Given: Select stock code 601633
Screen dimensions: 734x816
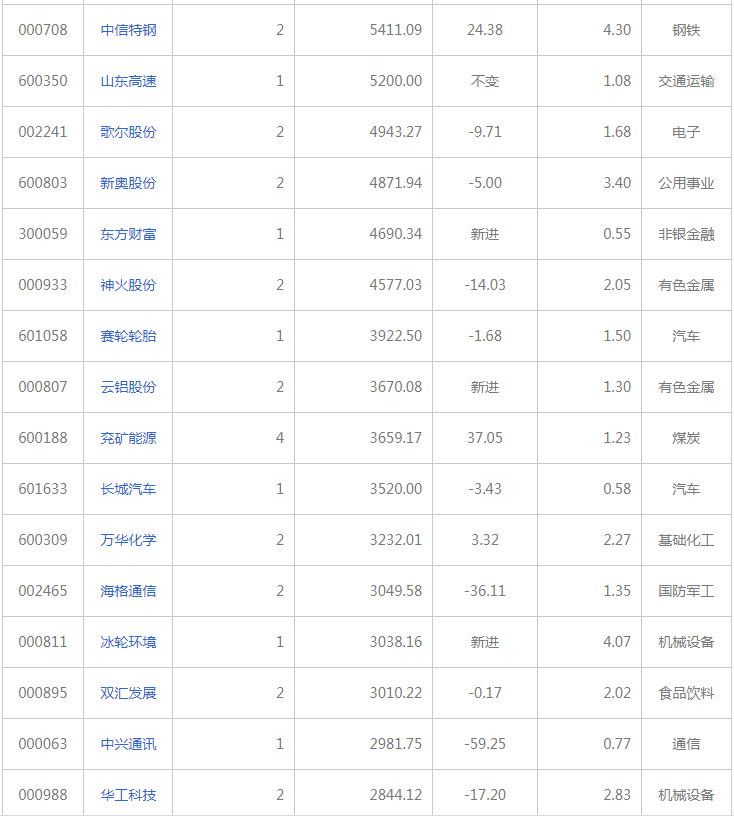Looking at the screenshot, I should (43, 489).
